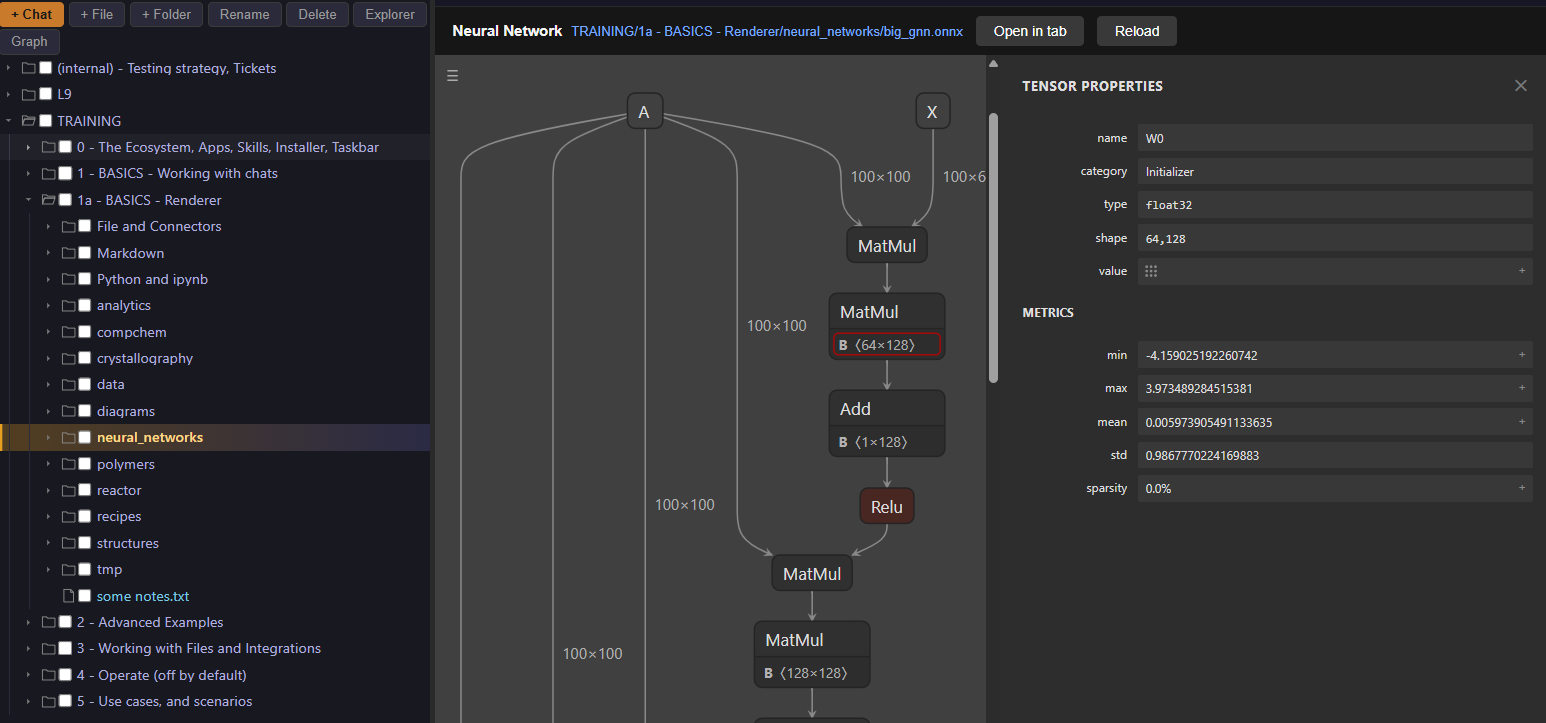1546x723 pixels.
Task: Check the box for Markdown folder
Action: coord(85,253)
